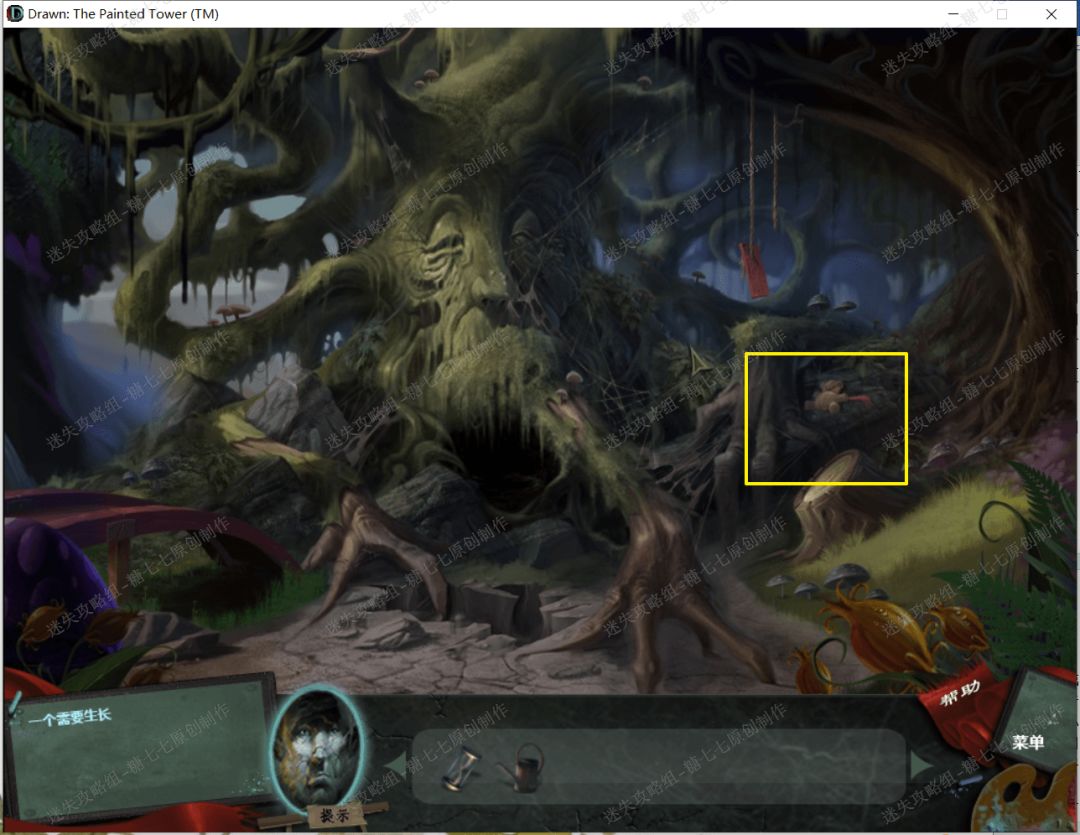Click the red swing hanging from the ropes

[x=753, y=271]
